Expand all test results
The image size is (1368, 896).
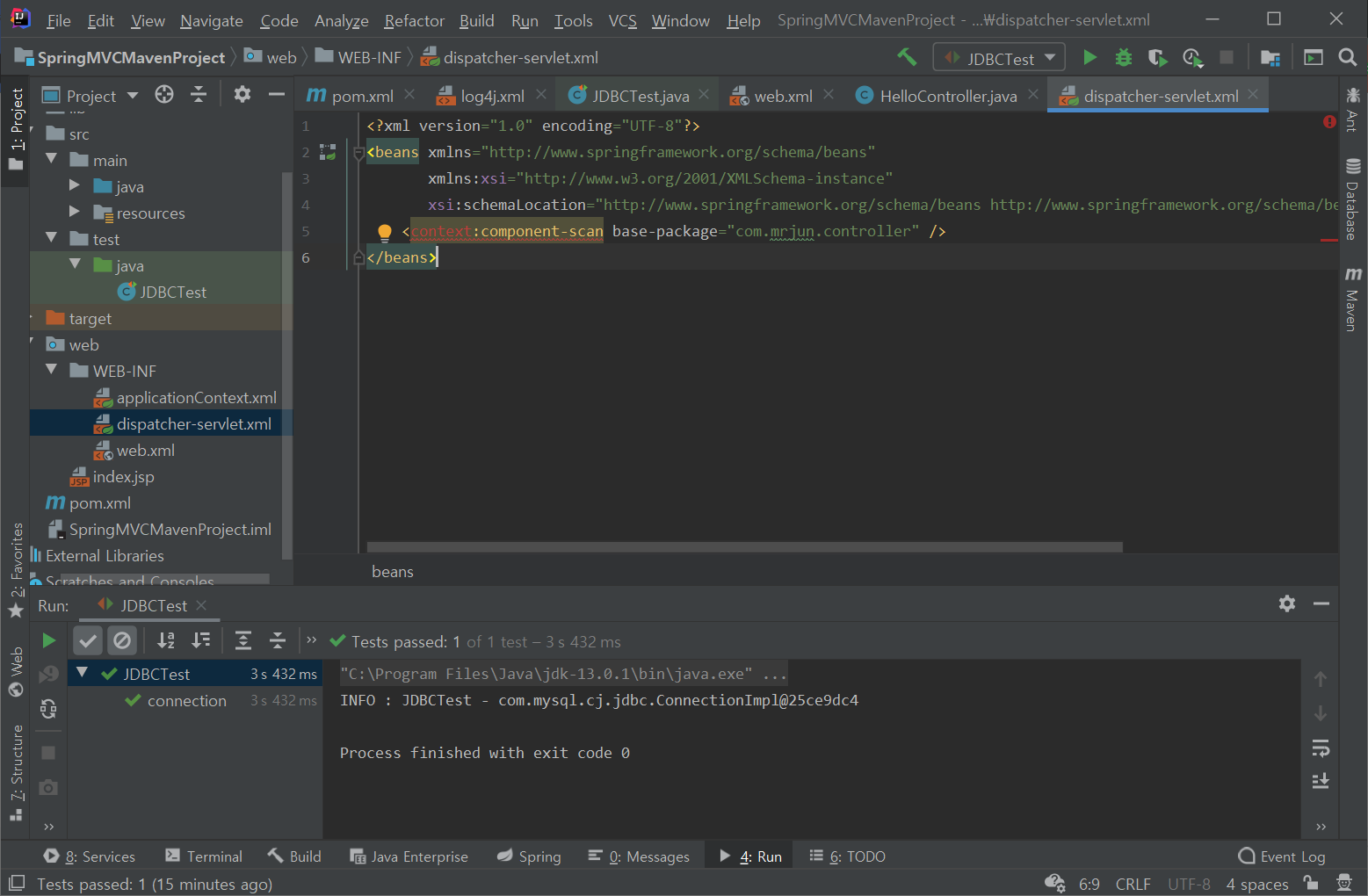coord(243,641)
